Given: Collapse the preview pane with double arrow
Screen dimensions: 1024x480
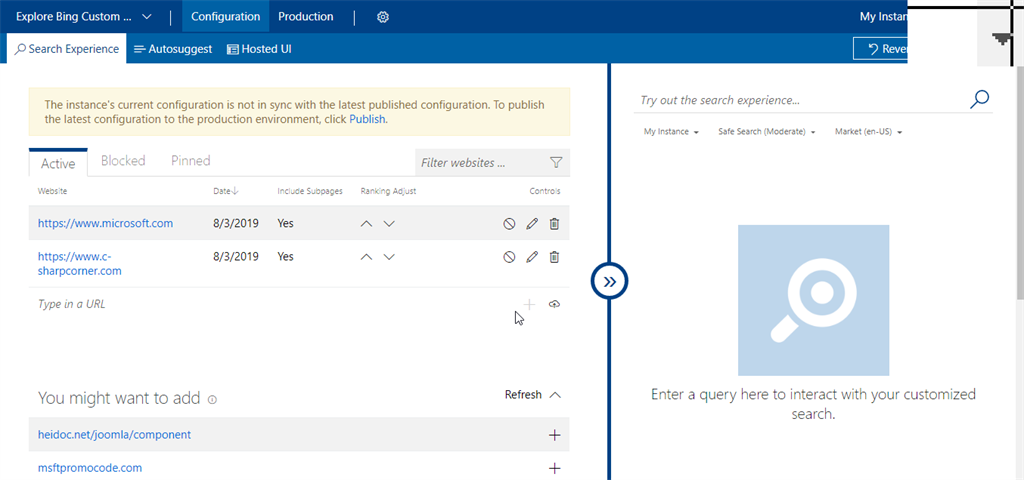Looking at the screenshot, I should coord(609,281).
